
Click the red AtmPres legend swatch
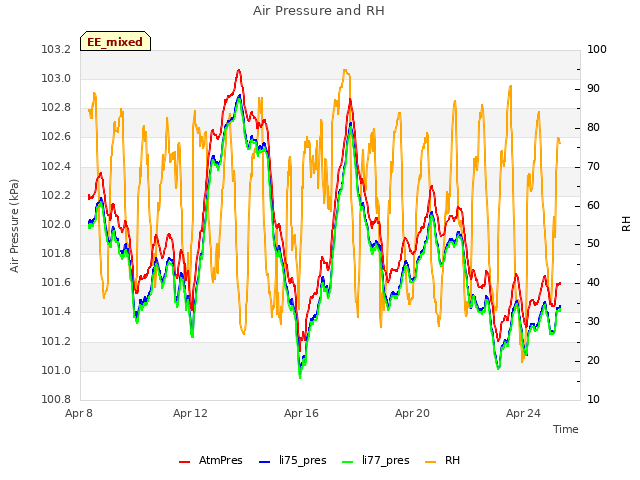184,462
